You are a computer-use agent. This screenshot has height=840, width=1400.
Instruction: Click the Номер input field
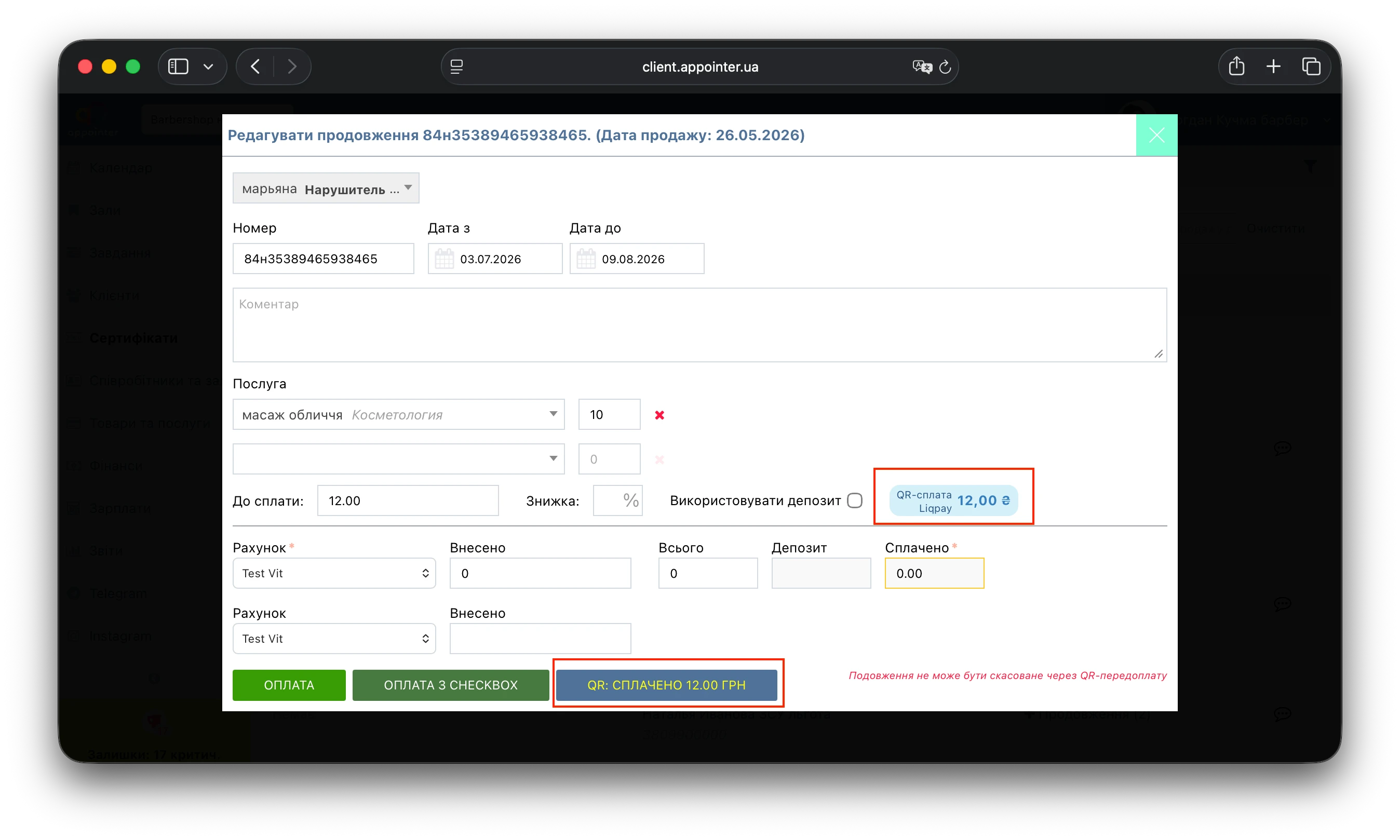(323, 259)
